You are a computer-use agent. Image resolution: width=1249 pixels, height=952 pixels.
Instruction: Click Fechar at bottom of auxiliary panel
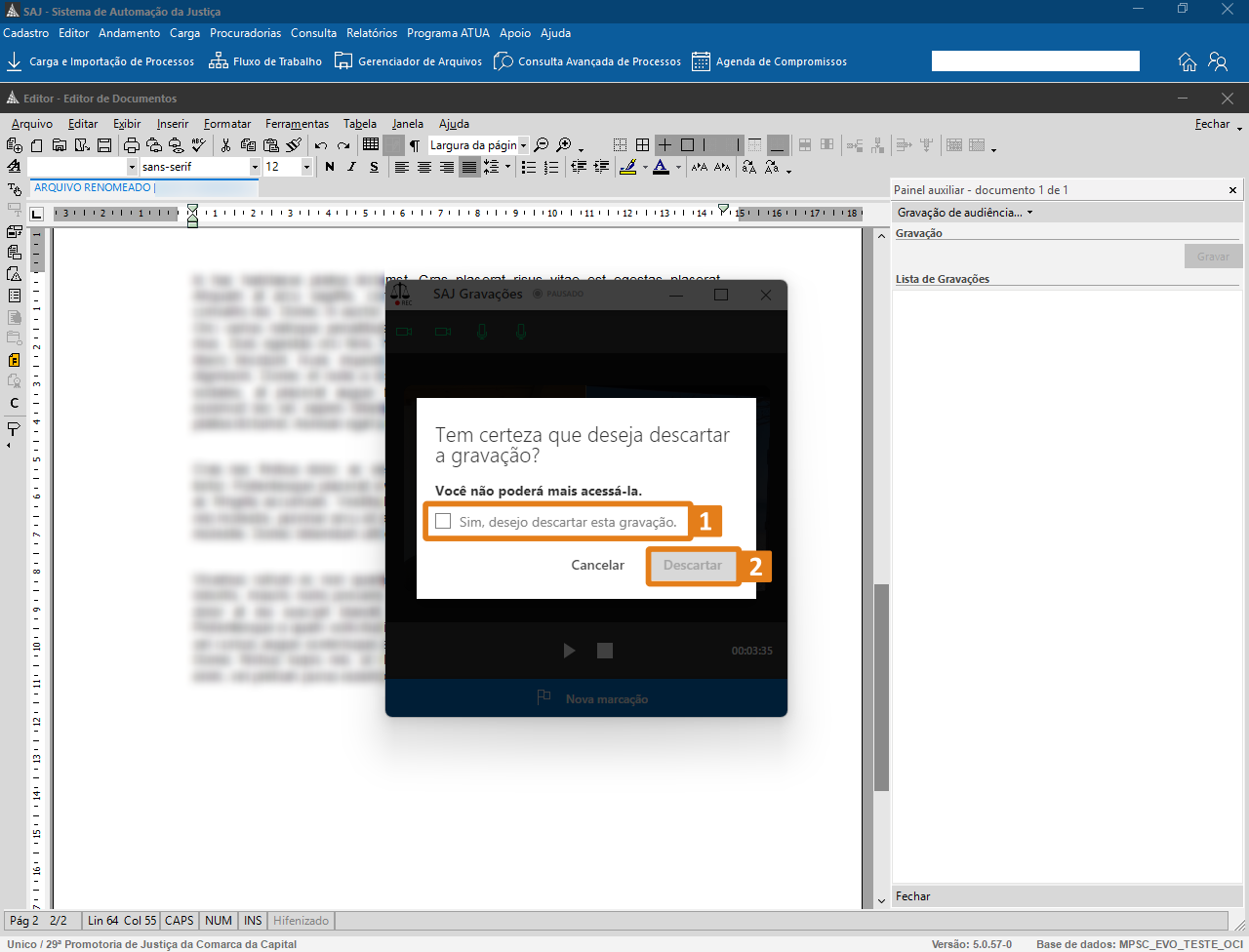(x=913, y=896)
